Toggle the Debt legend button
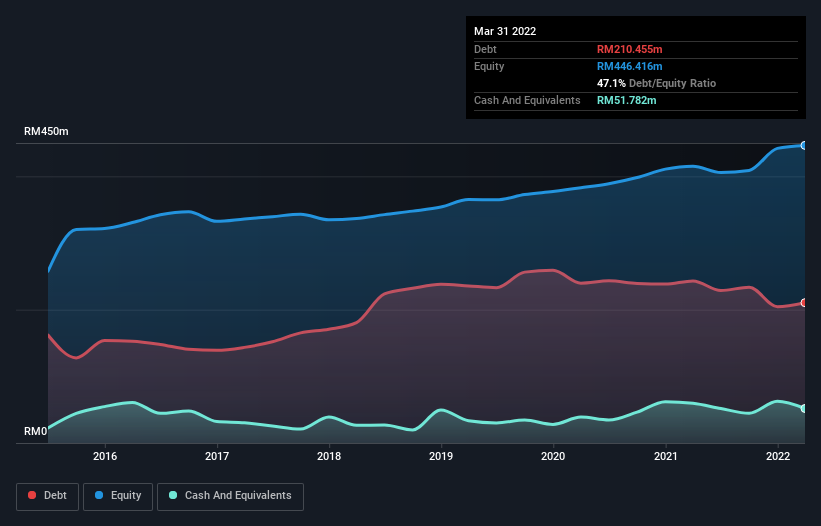 point(48,496)
